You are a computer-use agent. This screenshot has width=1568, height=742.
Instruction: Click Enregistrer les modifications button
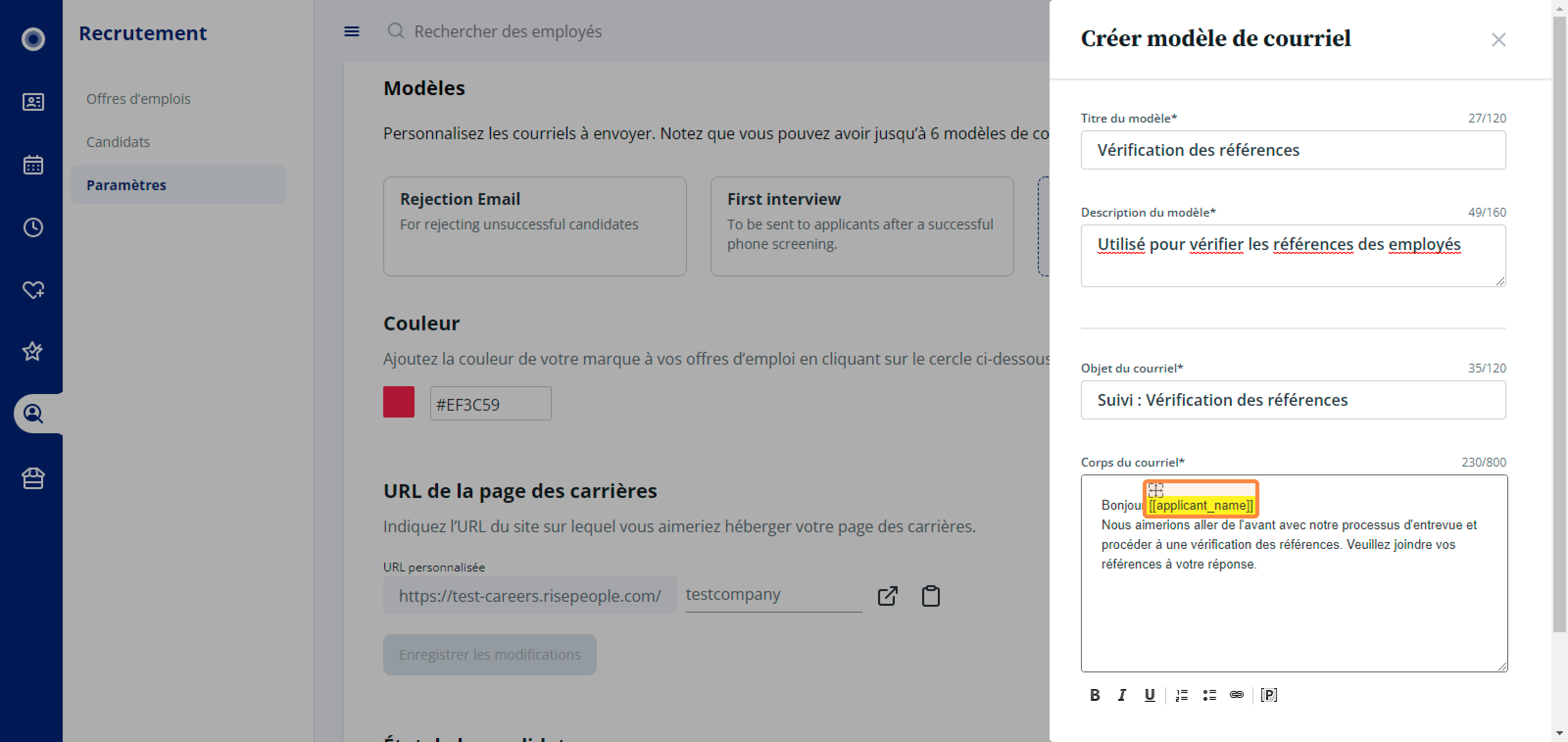point(490,654)
